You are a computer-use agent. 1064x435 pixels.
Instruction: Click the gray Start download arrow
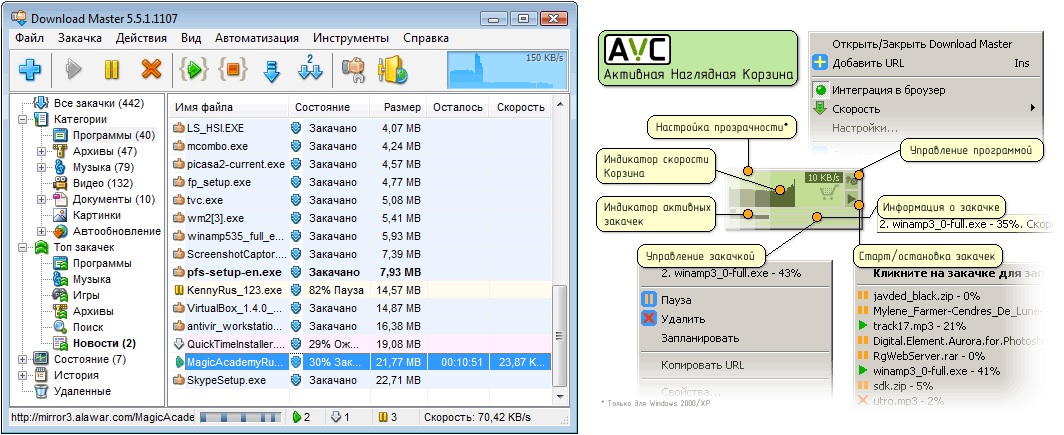pos(73,69)
